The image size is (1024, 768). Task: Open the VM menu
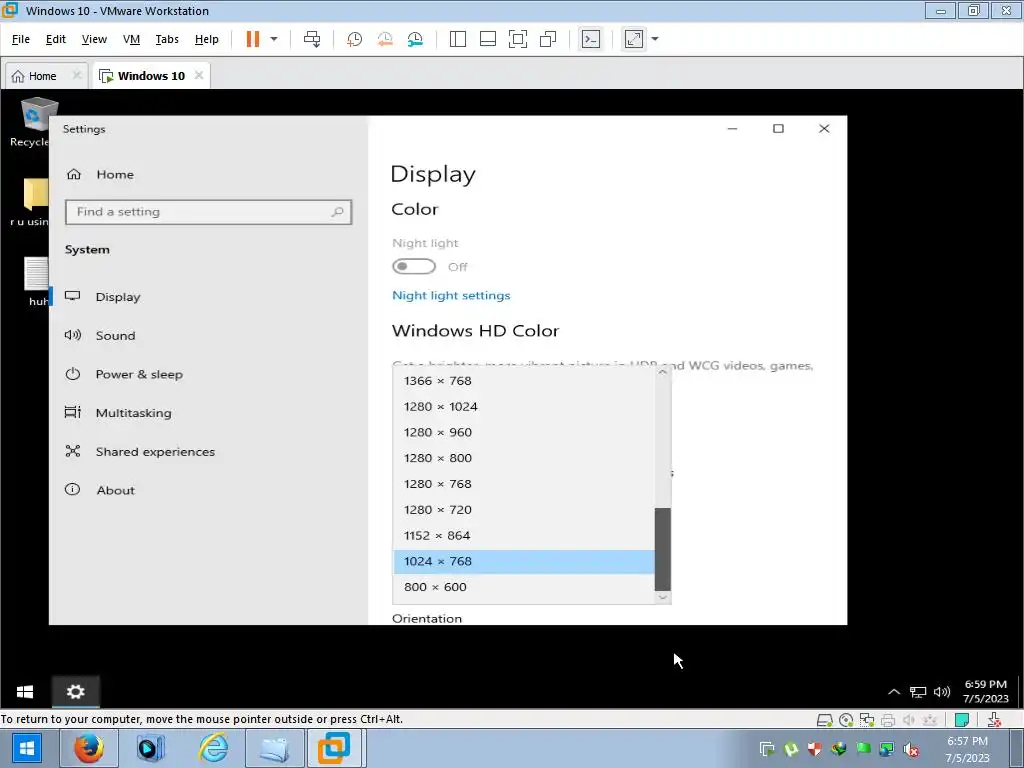[x=131, y=39]
